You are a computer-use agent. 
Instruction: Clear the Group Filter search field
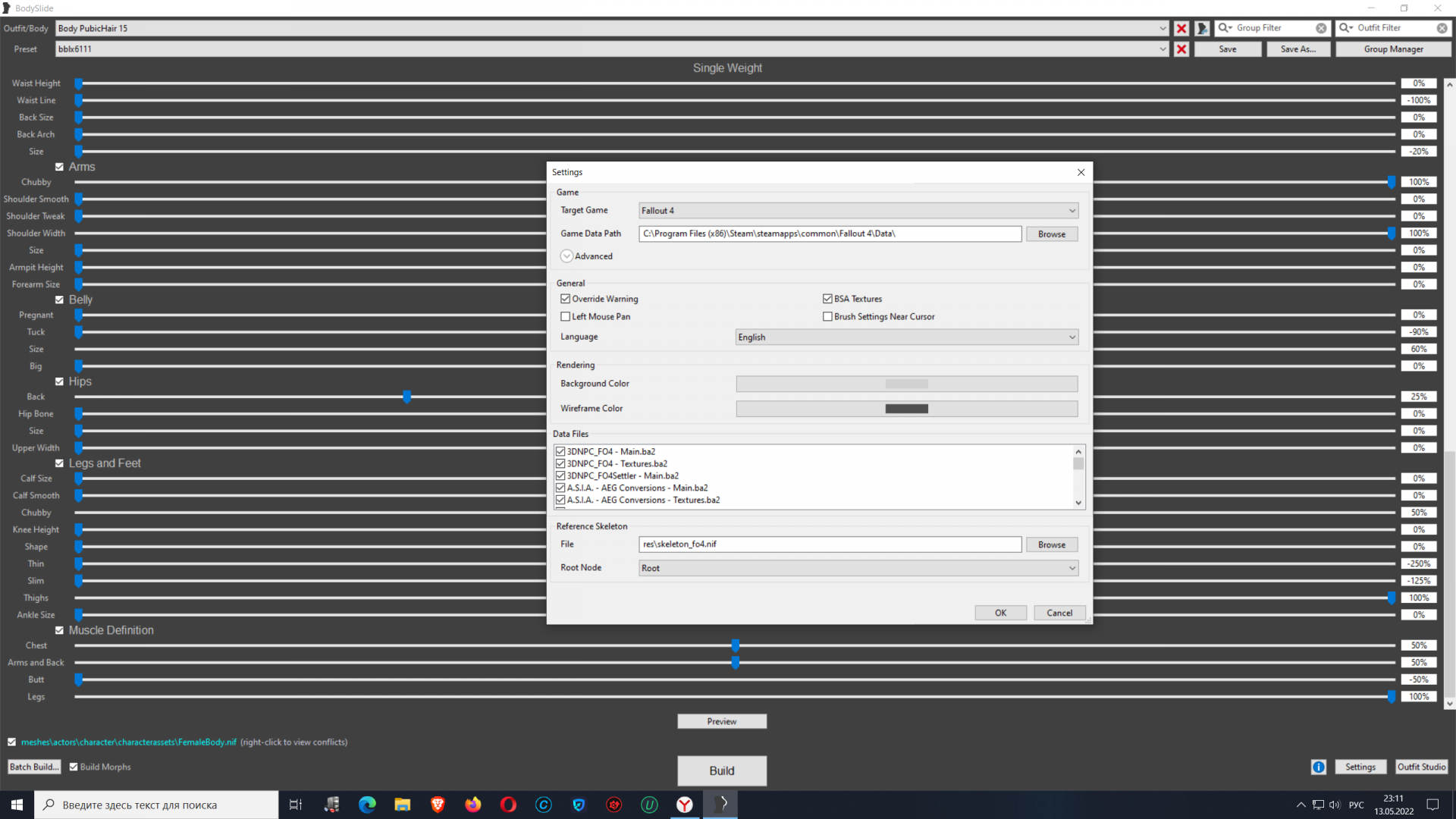1321,28
